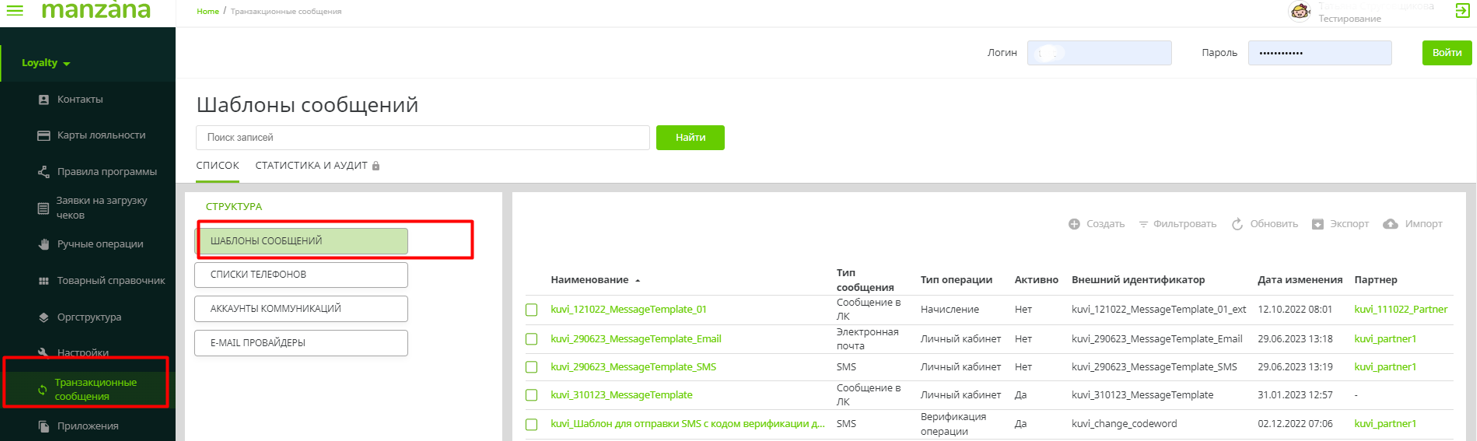Check the kuvi_121022_MessageTemplate_01 row checkbox

click(x=532, y=310)
